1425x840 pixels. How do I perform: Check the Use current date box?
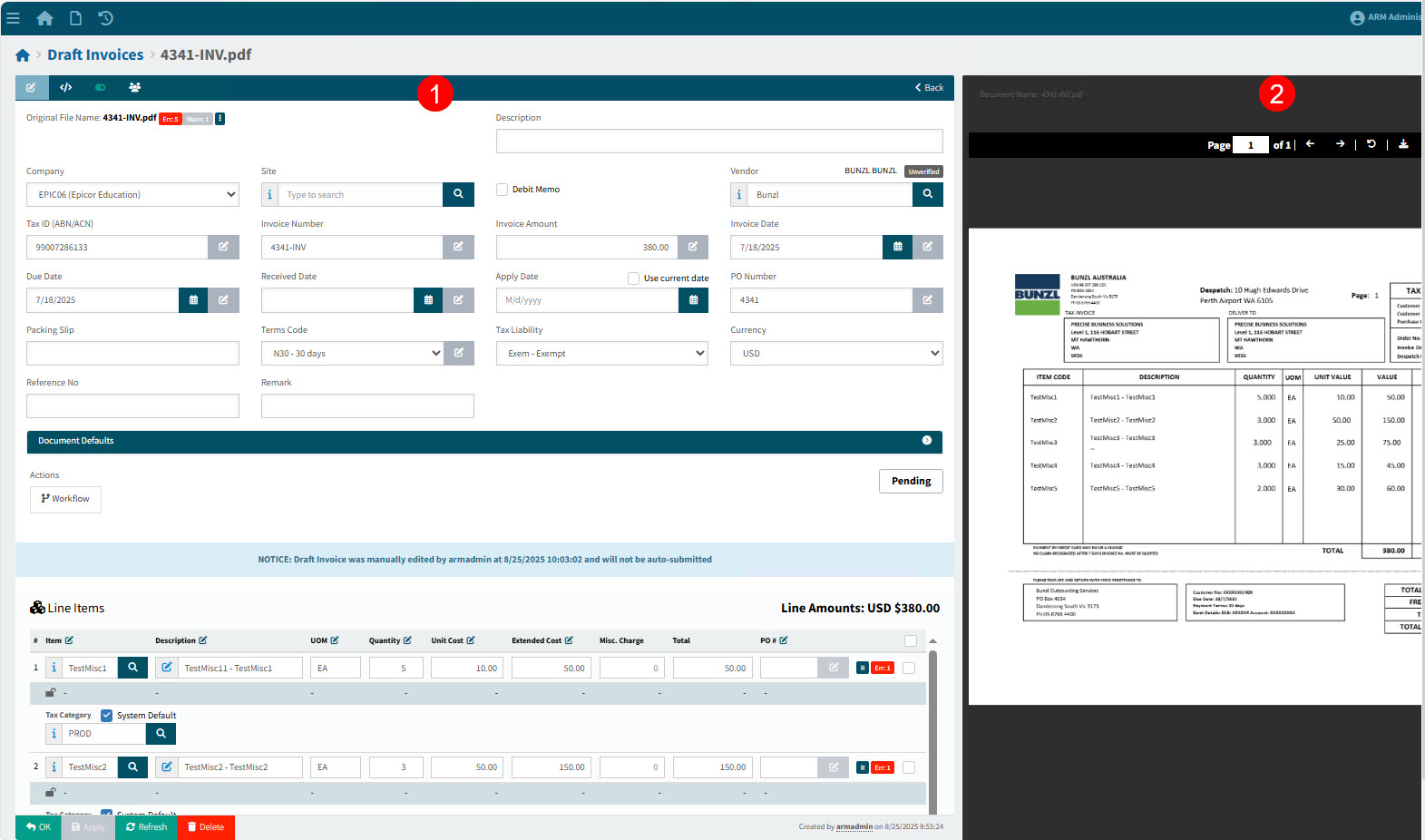tap(633, 278)
